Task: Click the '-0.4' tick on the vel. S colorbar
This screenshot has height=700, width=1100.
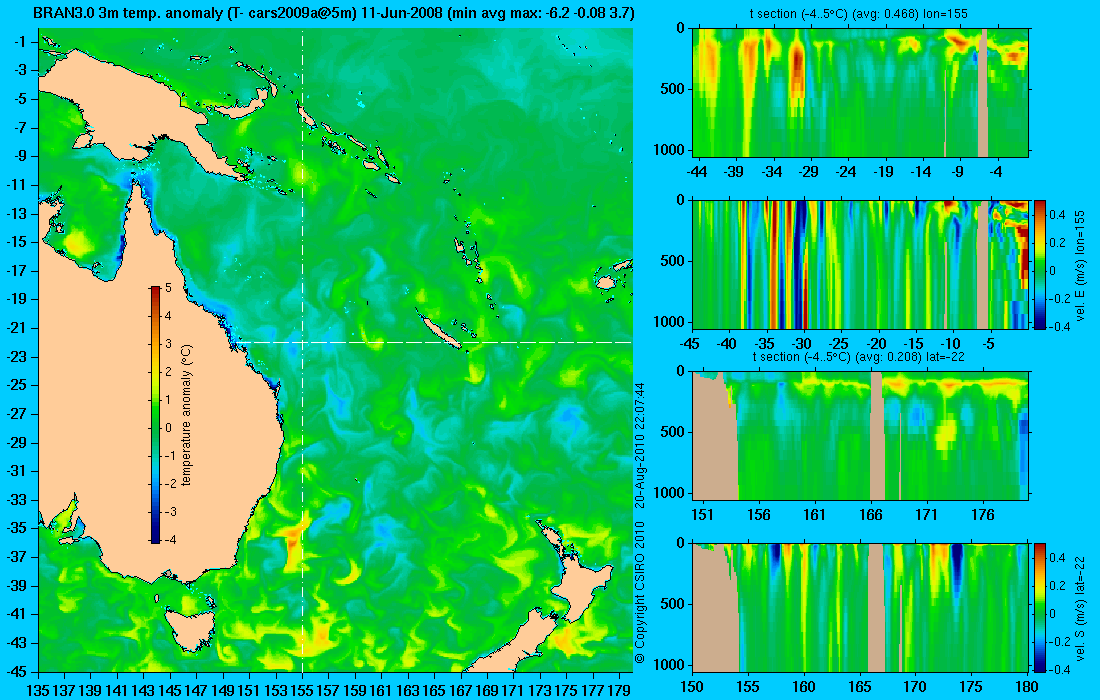Action: point(1060,669)
